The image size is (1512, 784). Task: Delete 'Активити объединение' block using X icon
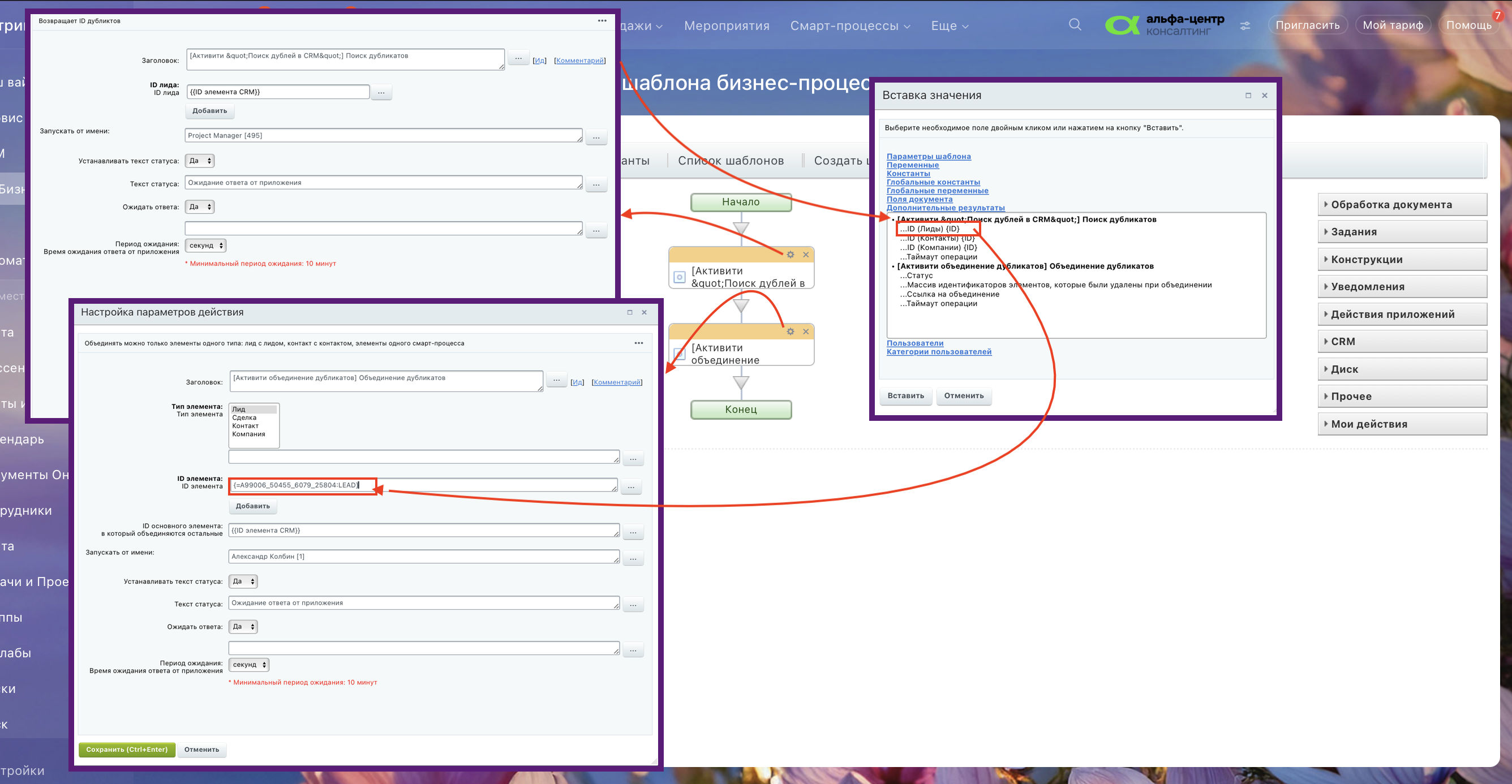pyautogui.click(x=806, y=331)
